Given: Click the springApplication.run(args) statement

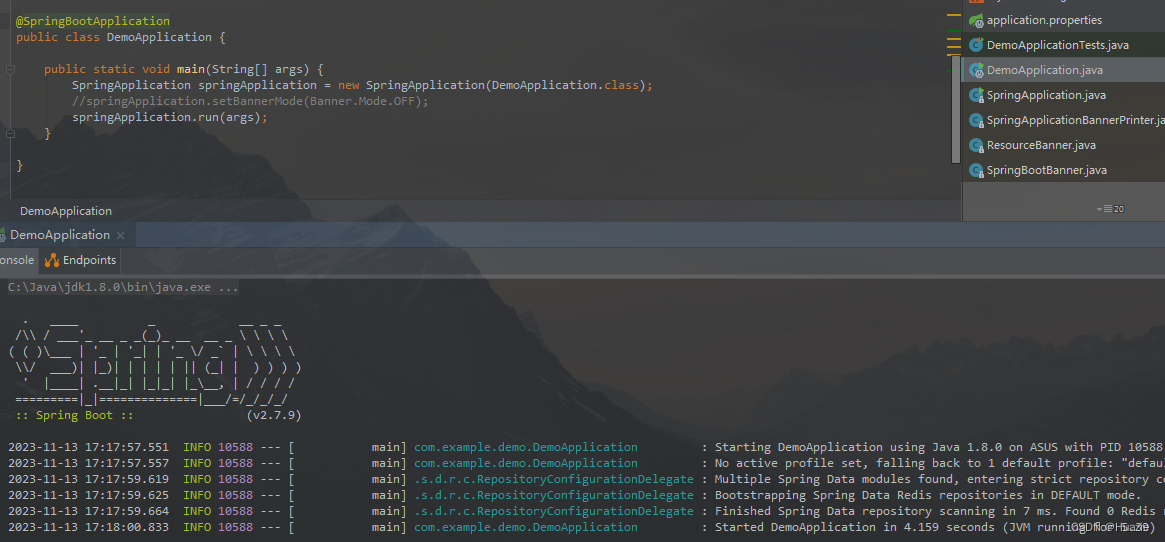Looking at the screenshot, I should point(169,117).
